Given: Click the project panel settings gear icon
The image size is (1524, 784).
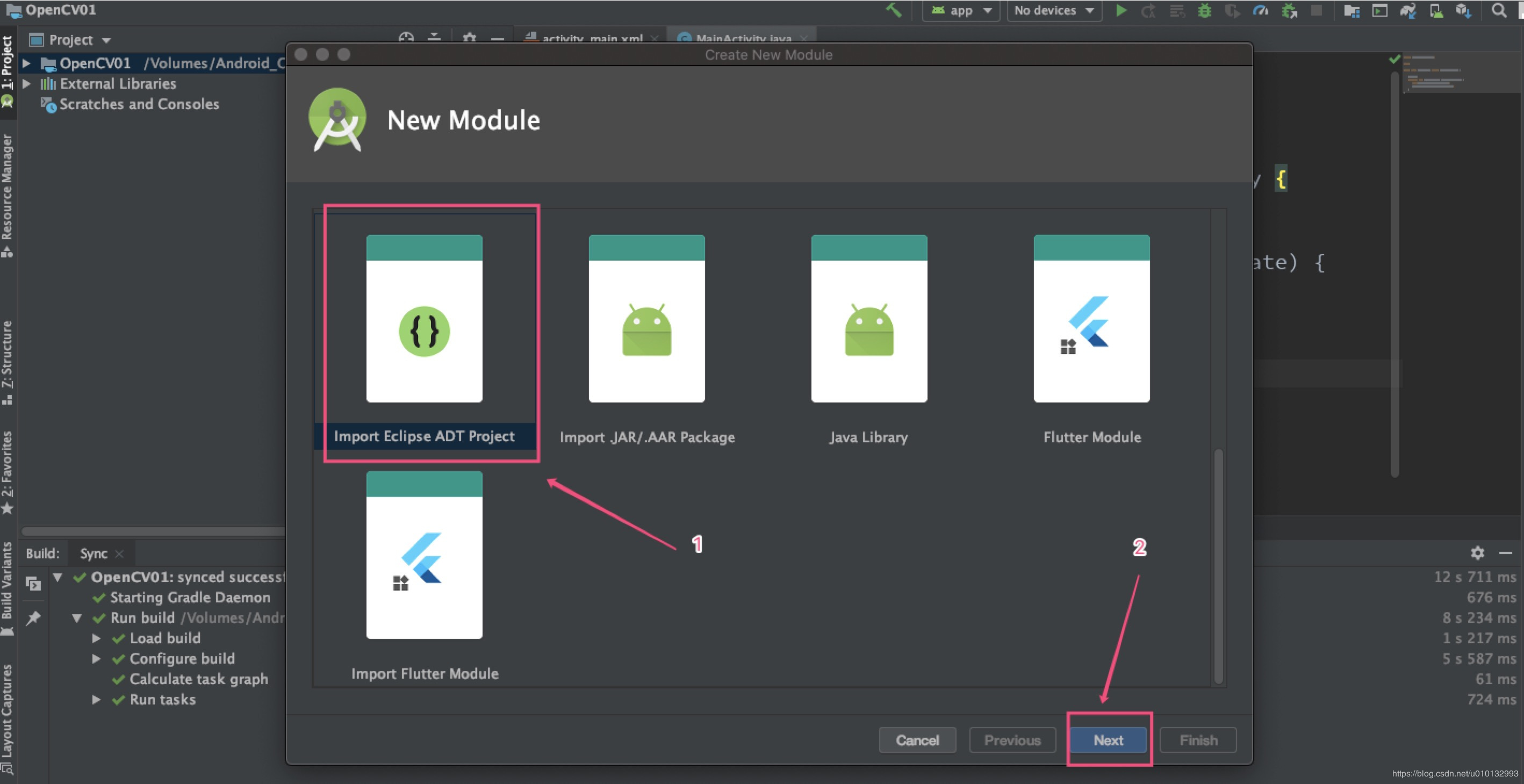Looking at the screenshot, I should 470,38.
